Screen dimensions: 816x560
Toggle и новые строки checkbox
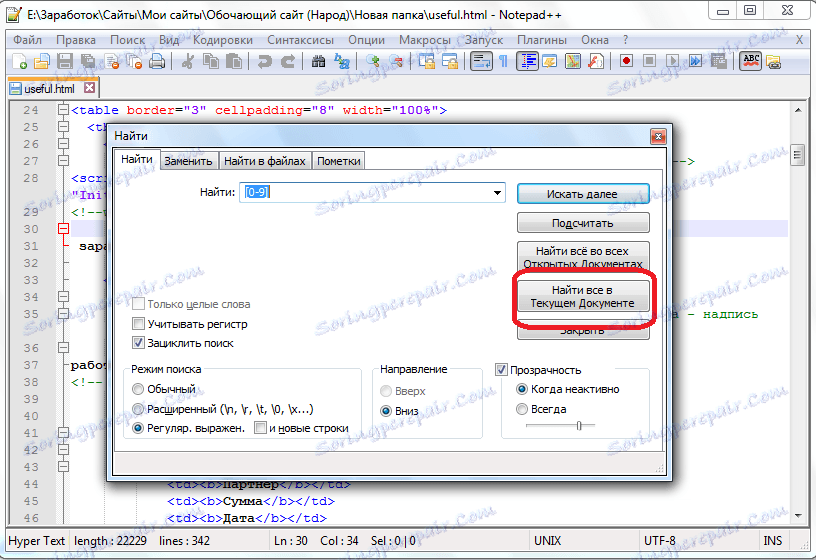[260, 428]
